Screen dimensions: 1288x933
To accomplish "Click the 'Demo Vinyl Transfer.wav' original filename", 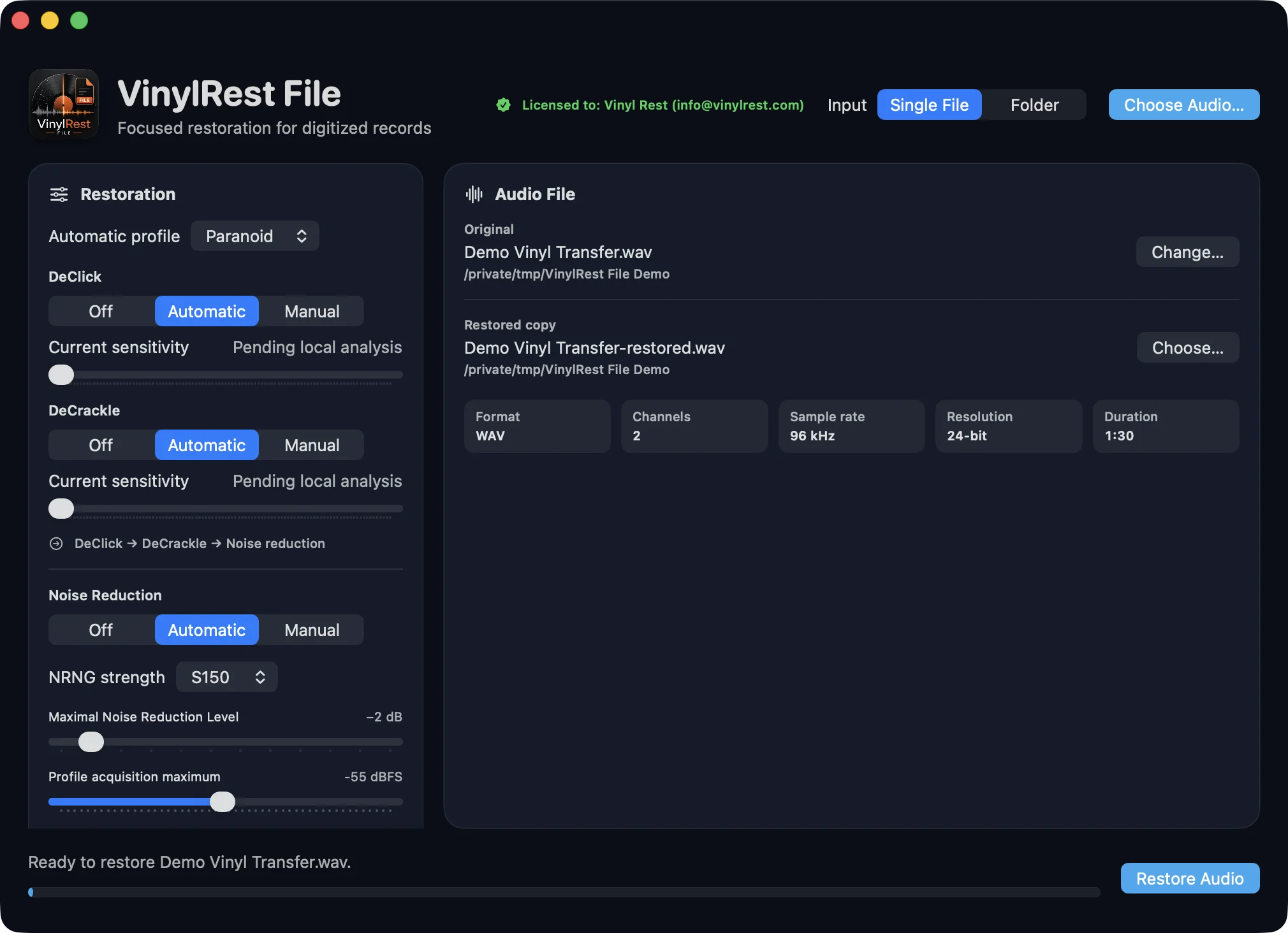I will pyautogui.click(x=558, y=252).
